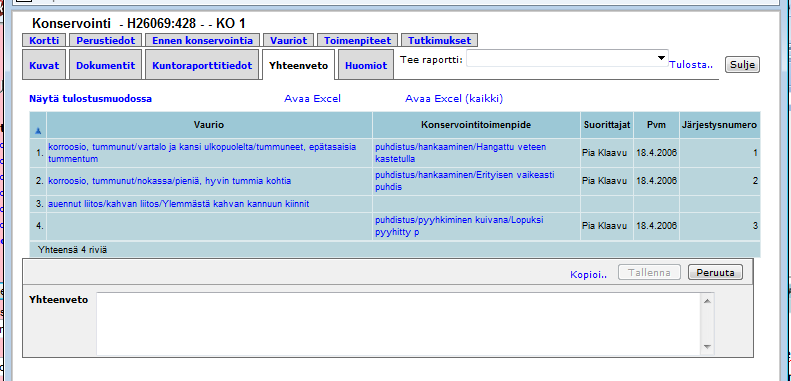Viewport: 791px width, 381px height.
Task: Switch to Kuvat tab
Action: pyautogui.click(x=44, y=65)
